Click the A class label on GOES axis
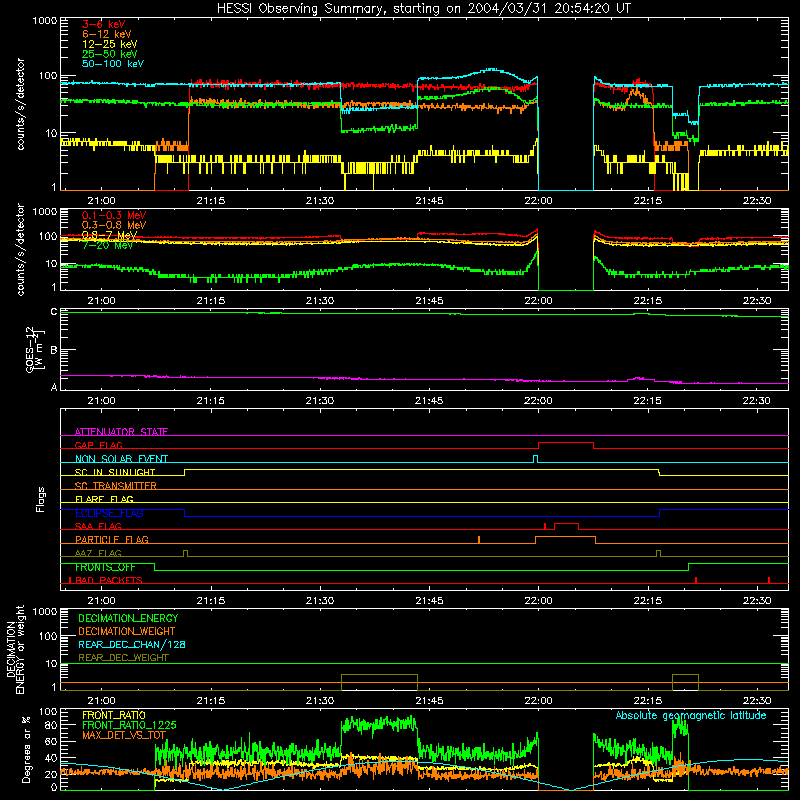 pos(54,387)
